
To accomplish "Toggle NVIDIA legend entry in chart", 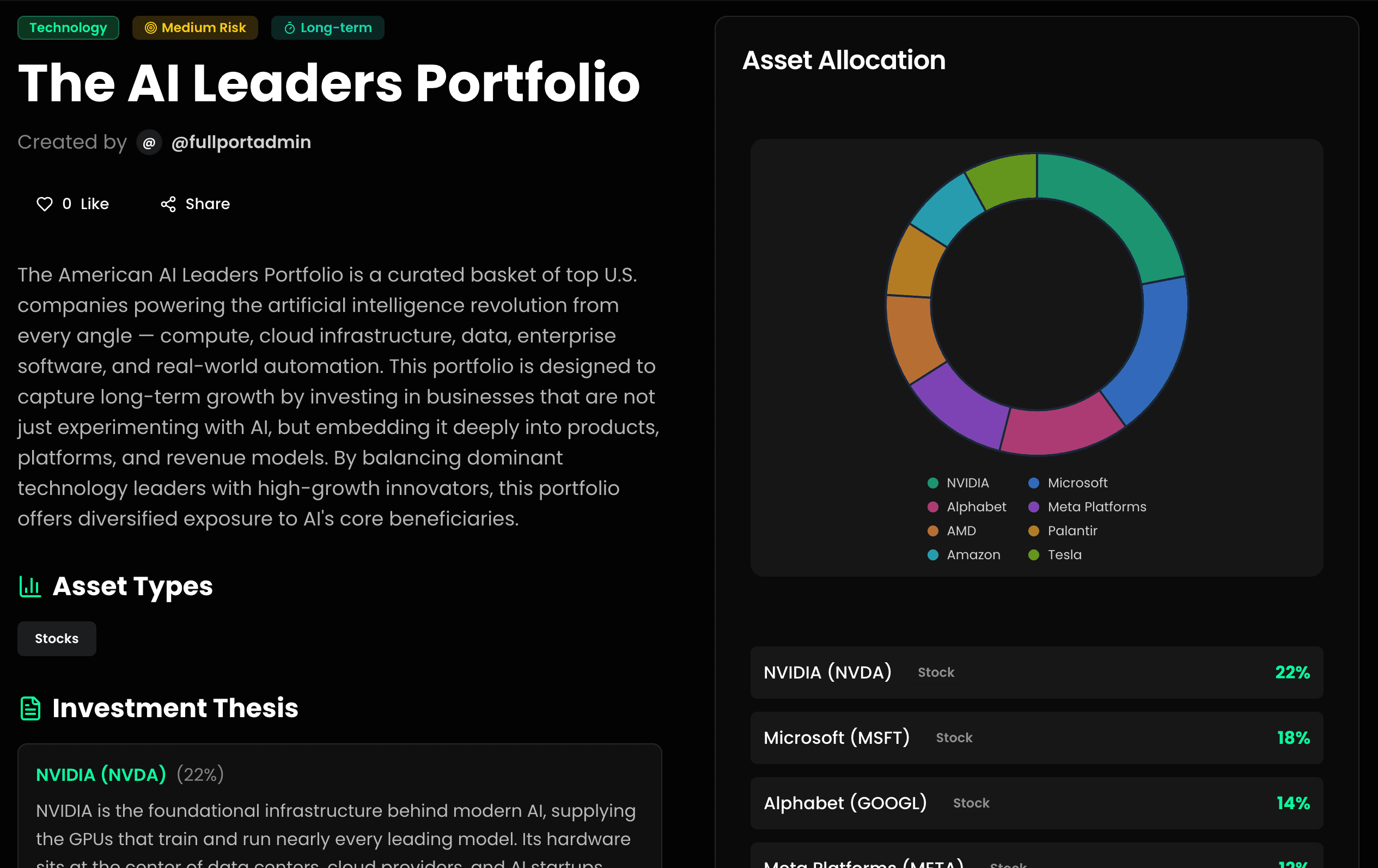I will pos(967,483).
